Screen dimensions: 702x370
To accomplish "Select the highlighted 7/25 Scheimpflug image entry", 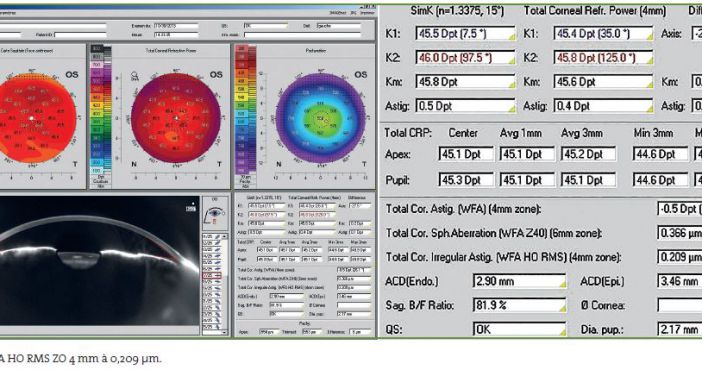I will (x=212, y=275).
